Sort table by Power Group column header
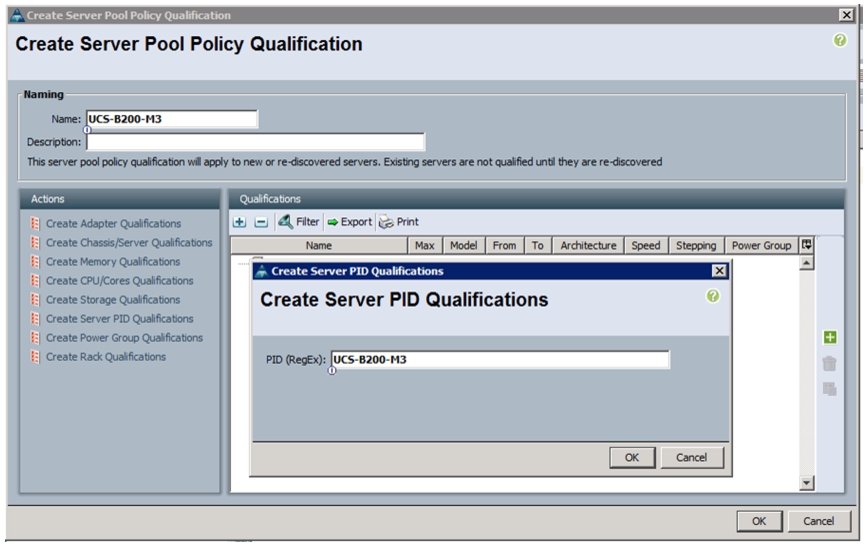The width and height of the screenshot is (867, 546). [x=761, y=246]
